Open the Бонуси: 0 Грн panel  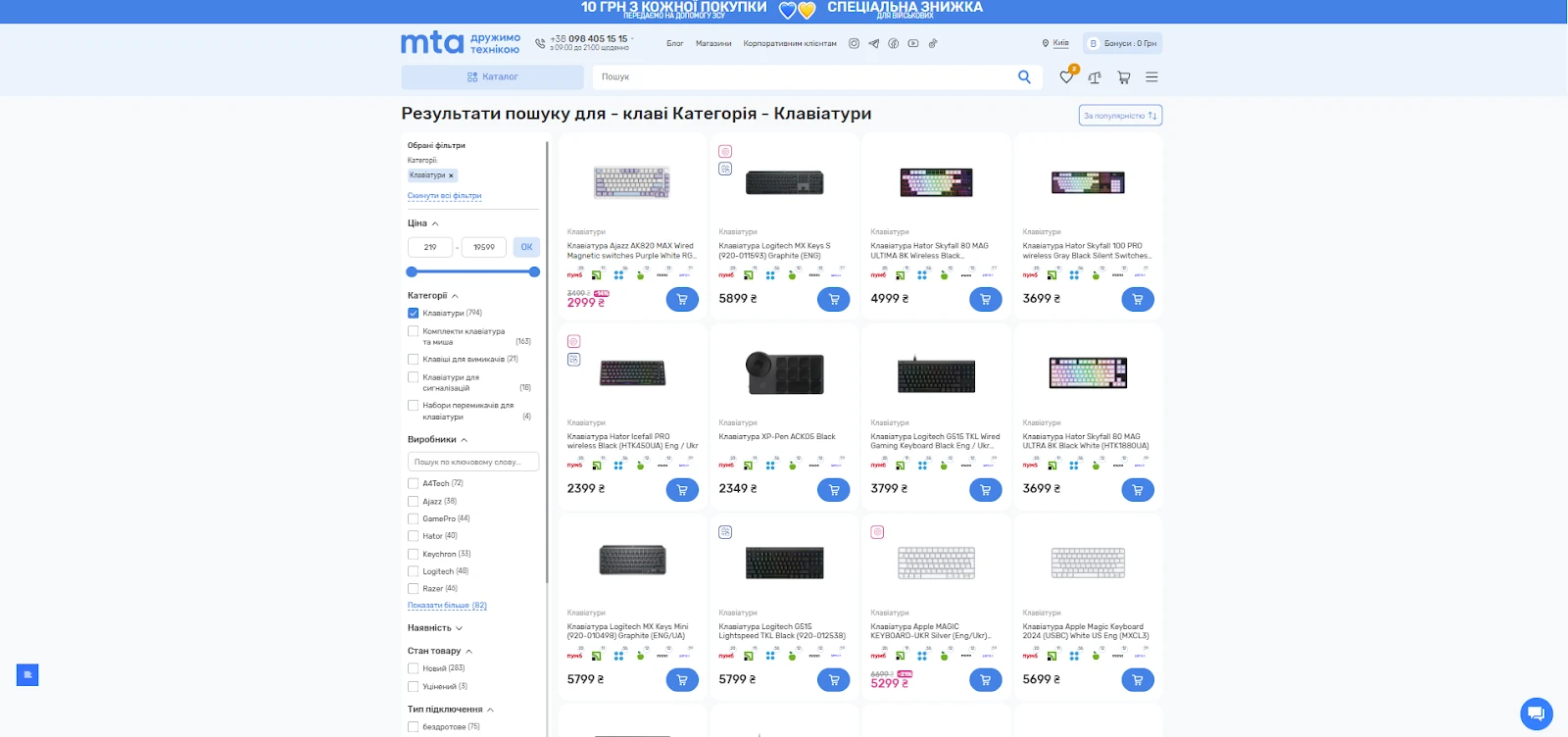(1123, 43)
